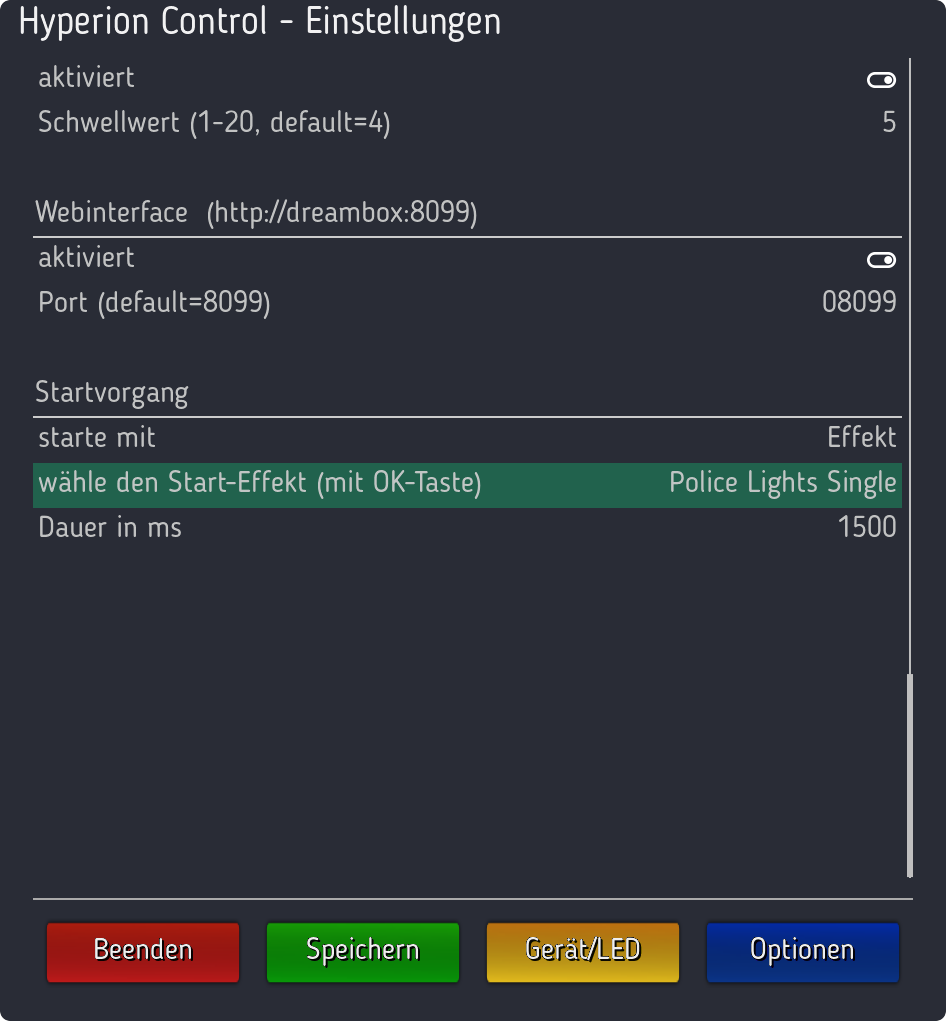Open the 'Police Lights Single' effect chooser
Screen dimensions: 946x1021
(x=782, y=484)
